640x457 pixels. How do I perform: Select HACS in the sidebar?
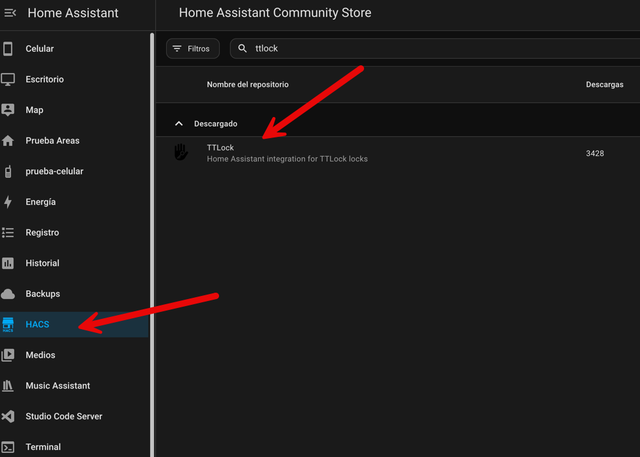click(38, 325)
